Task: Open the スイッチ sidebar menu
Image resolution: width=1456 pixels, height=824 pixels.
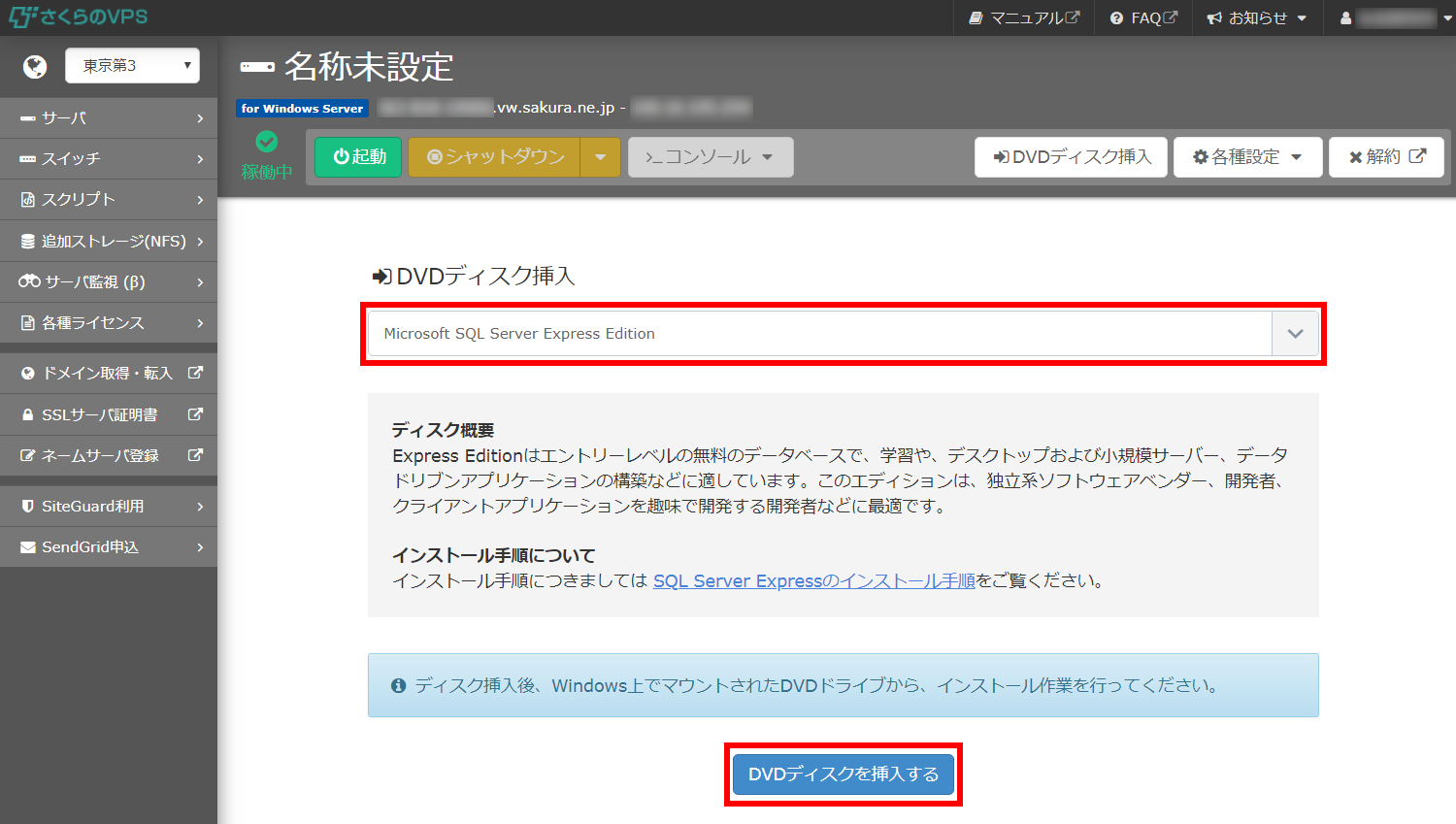Action: pos(109,158)
